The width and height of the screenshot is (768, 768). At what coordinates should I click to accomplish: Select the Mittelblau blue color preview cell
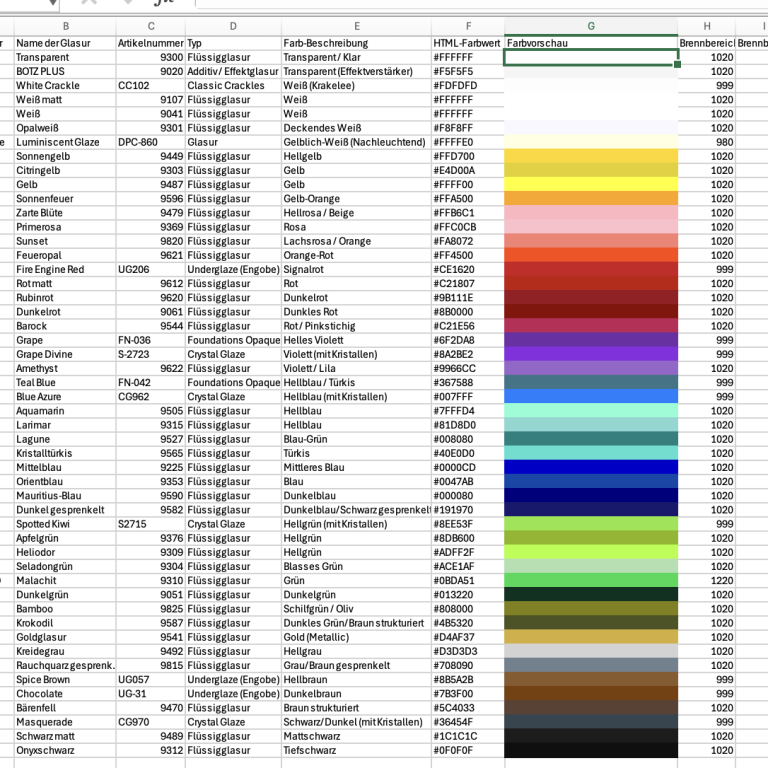click(x=591, y=467)
